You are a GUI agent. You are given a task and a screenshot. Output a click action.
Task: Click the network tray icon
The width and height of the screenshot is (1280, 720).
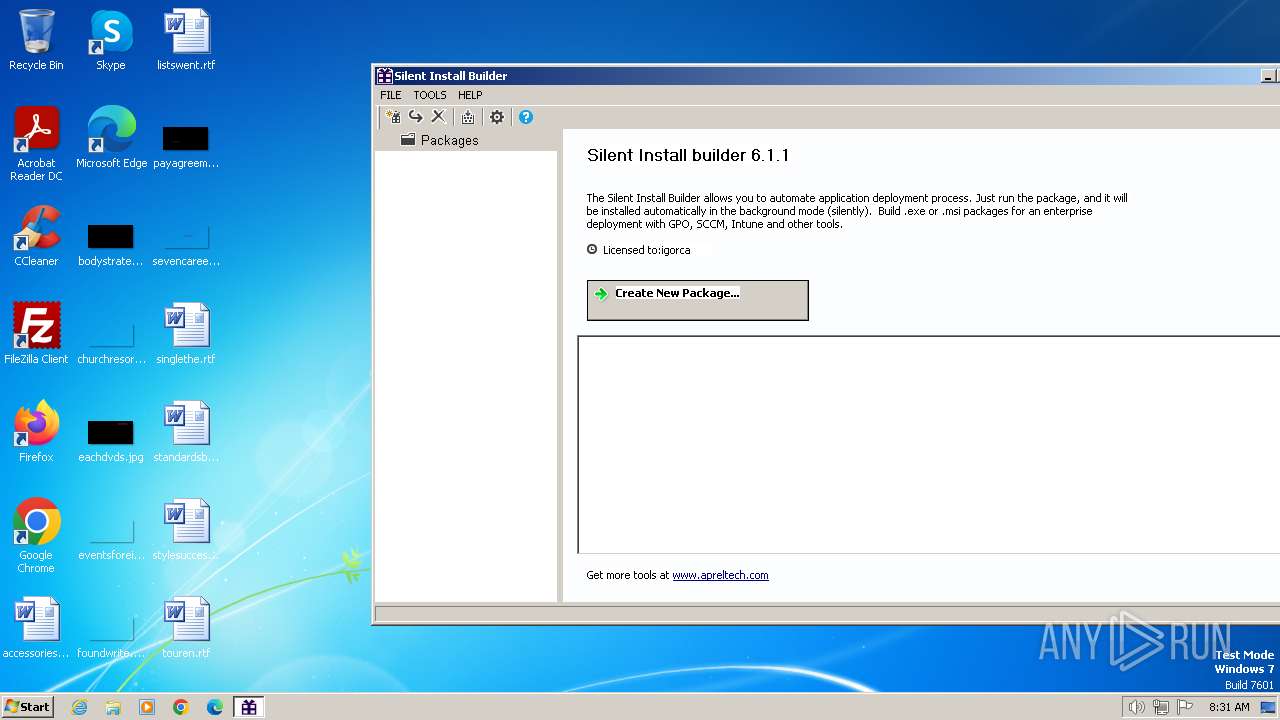1161,707
